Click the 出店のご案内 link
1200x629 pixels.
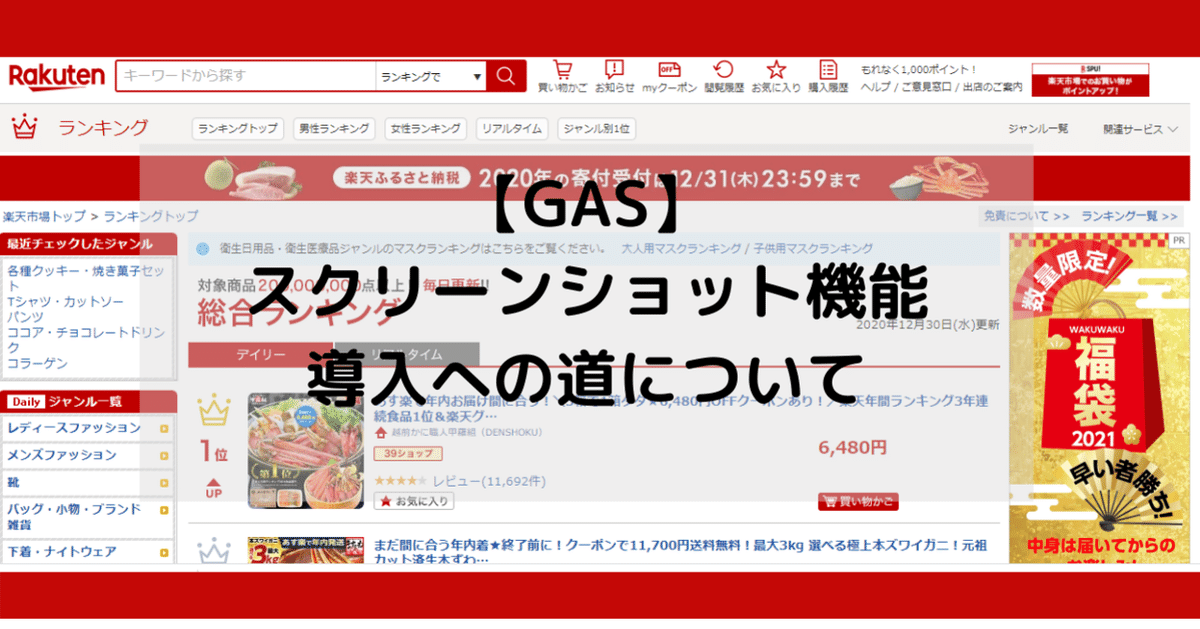pyautogui.click(x=992, y=87)
